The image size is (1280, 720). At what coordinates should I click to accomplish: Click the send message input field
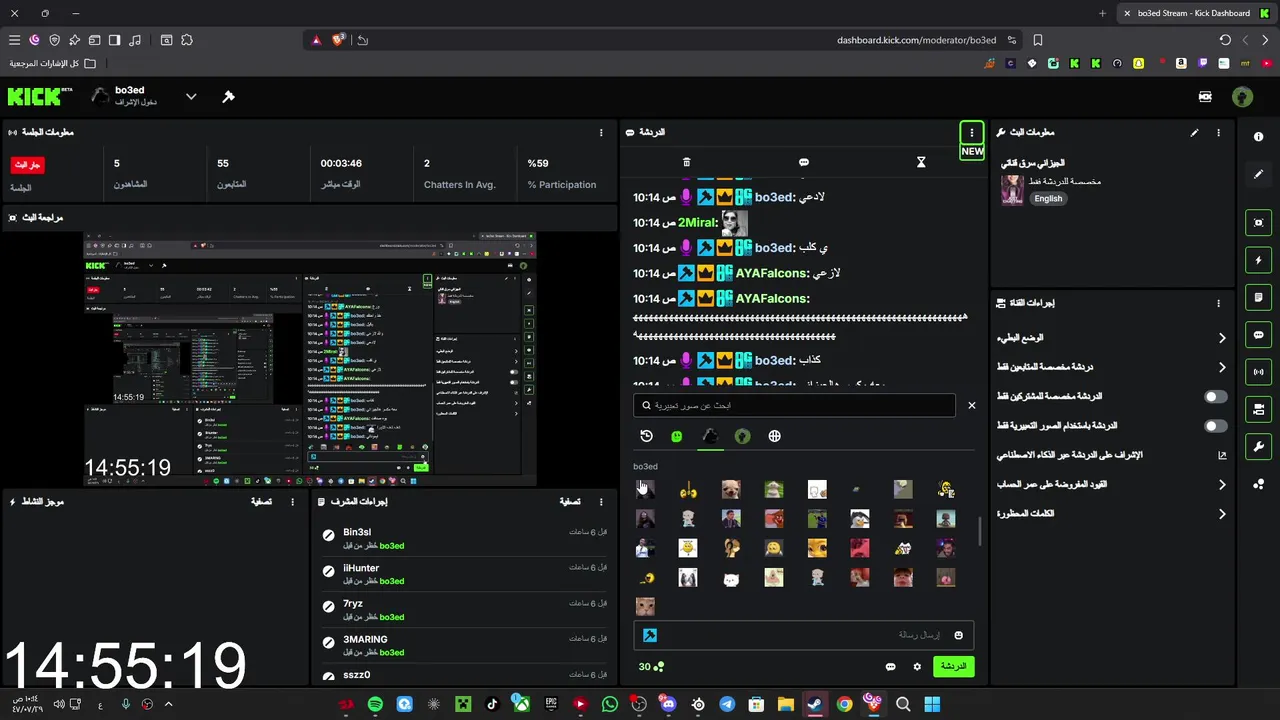[x=803, y=635]
